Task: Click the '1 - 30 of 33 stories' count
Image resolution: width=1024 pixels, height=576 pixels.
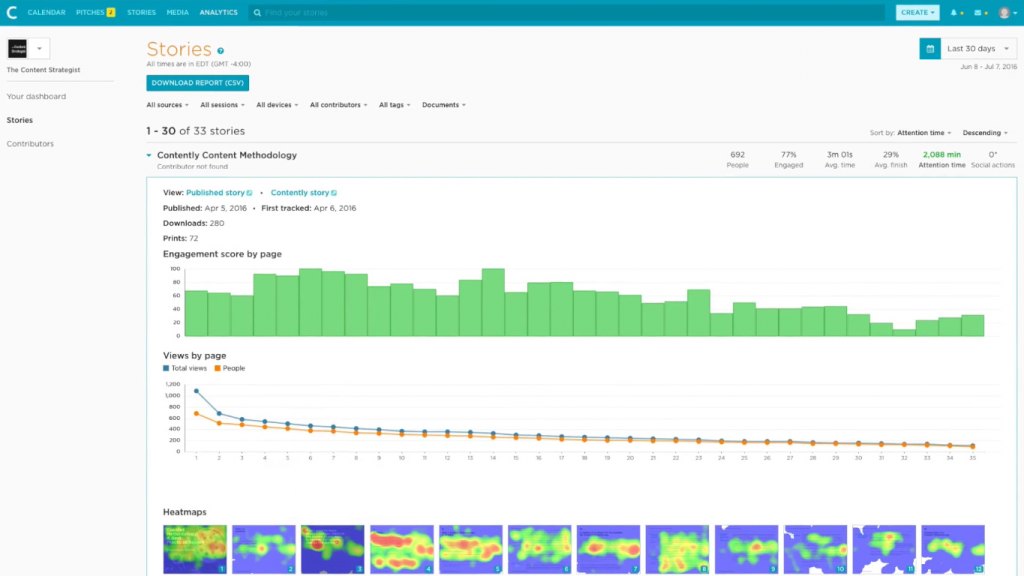Action: point(195,131)
